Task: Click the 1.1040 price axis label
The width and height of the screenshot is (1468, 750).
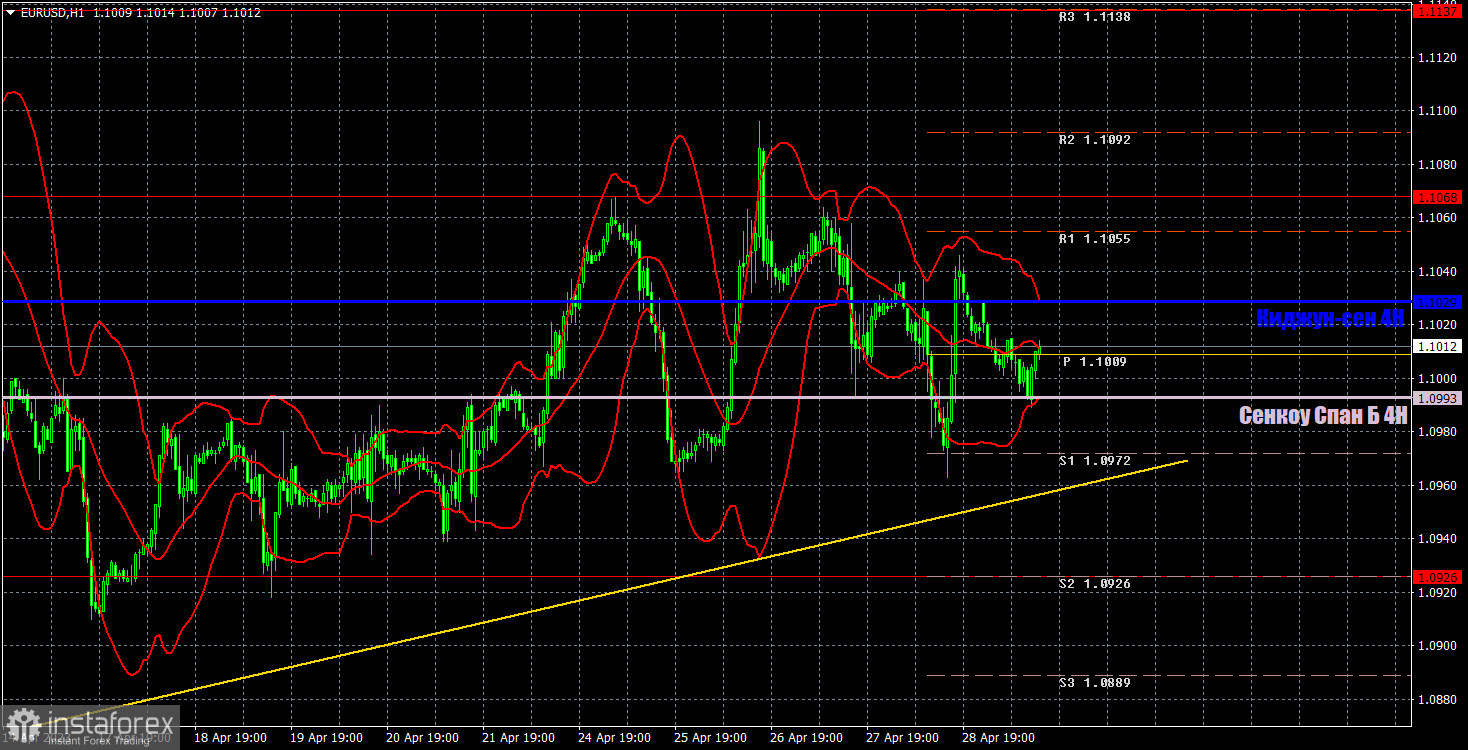Action: tap(1436, 272)
